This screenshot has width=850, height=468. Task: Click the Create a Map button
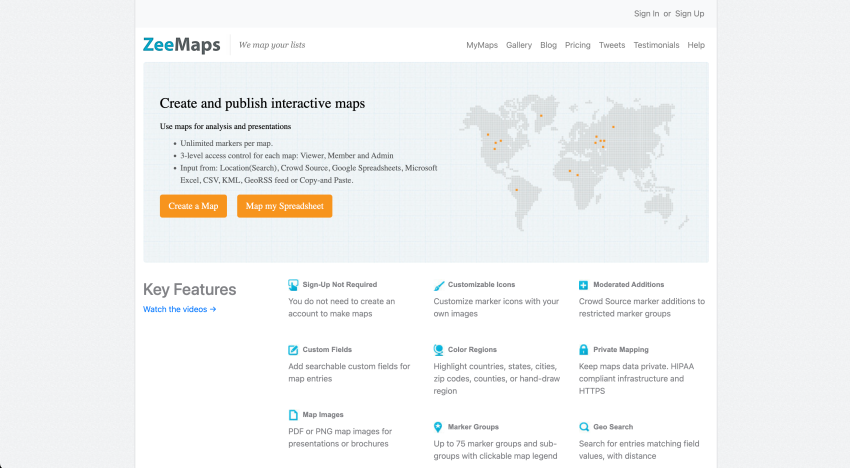(193, 206)
